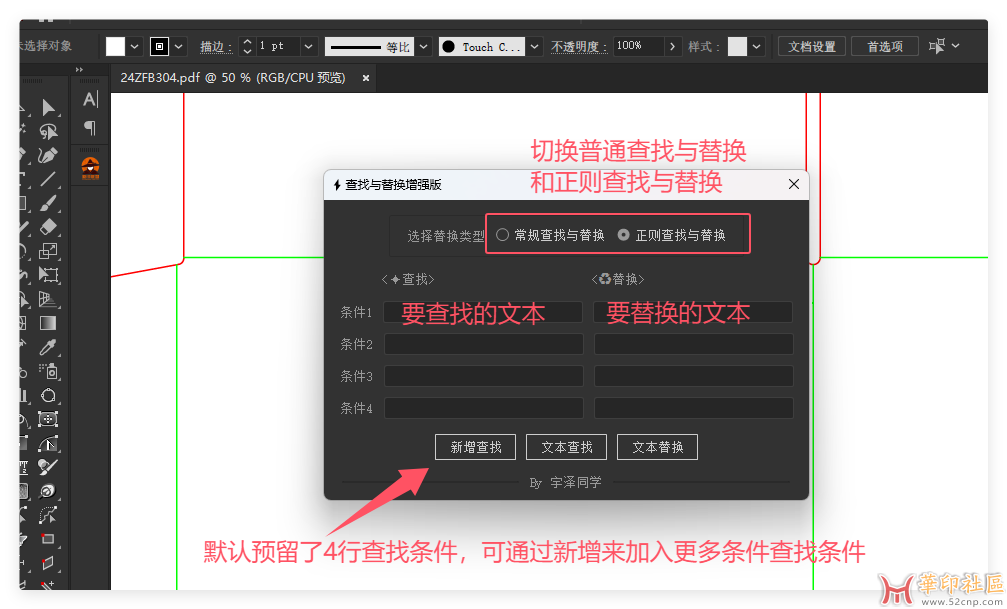The width and height of the screenshot is (1007, 609).
Task: Switch to the 24ZFB304.pdf document tab
Action: tap(233, 78)
